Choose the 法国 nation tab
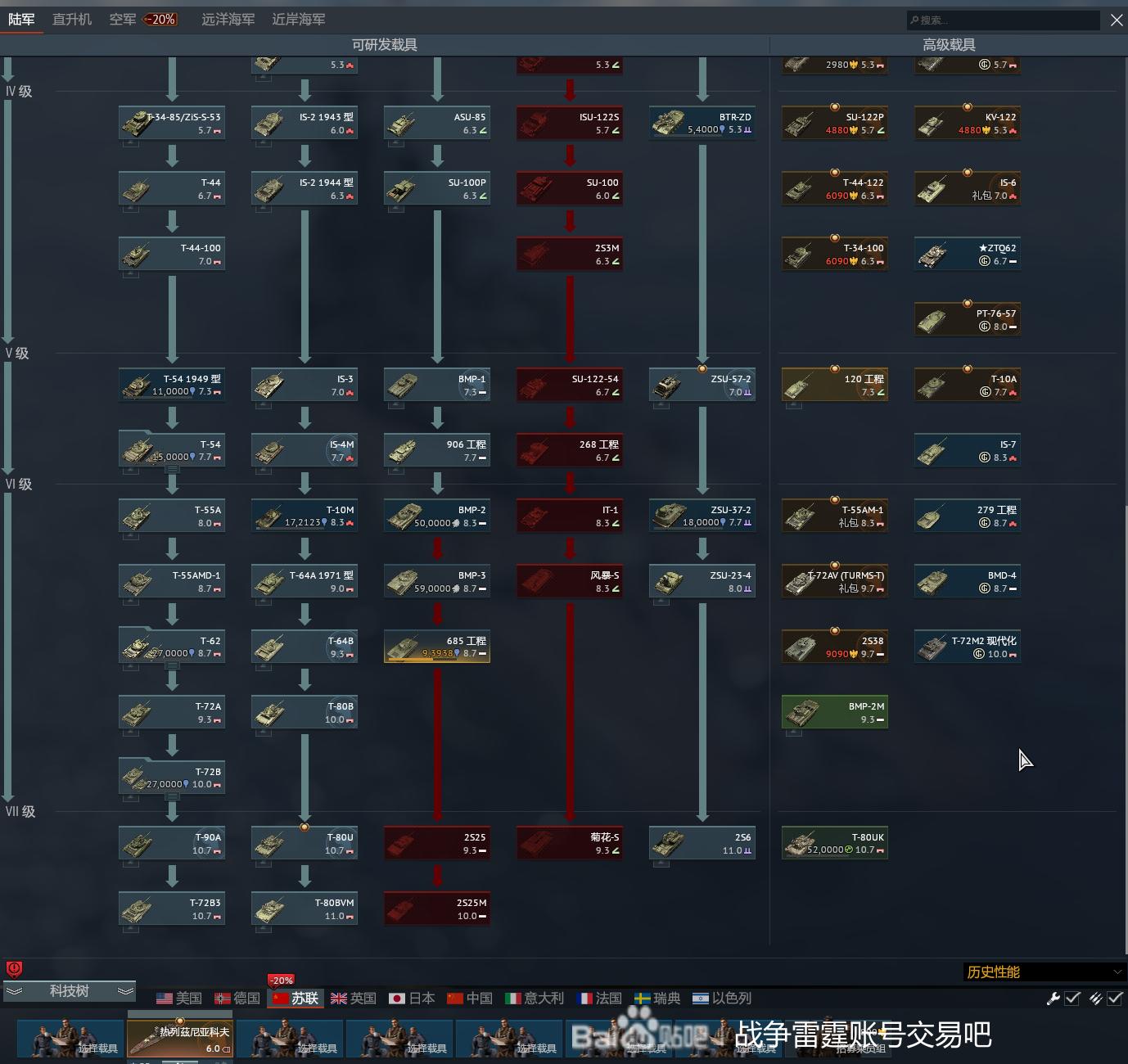 pyautogui.click(x=599, y=998)
